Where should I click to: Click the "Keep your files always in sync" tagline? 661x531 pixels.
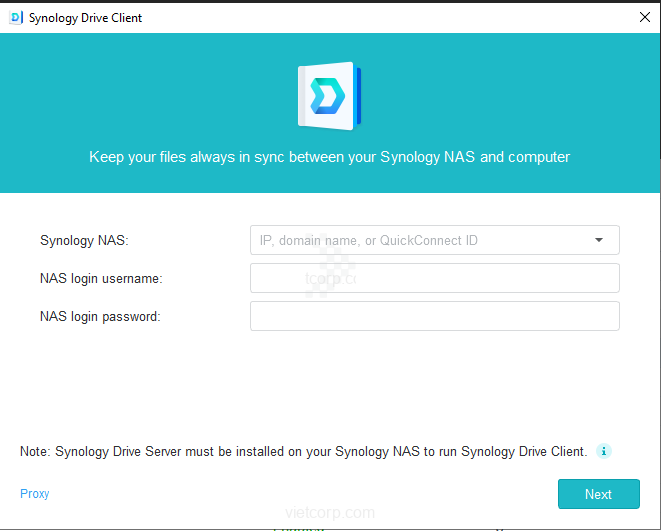[x=329, y=157]
